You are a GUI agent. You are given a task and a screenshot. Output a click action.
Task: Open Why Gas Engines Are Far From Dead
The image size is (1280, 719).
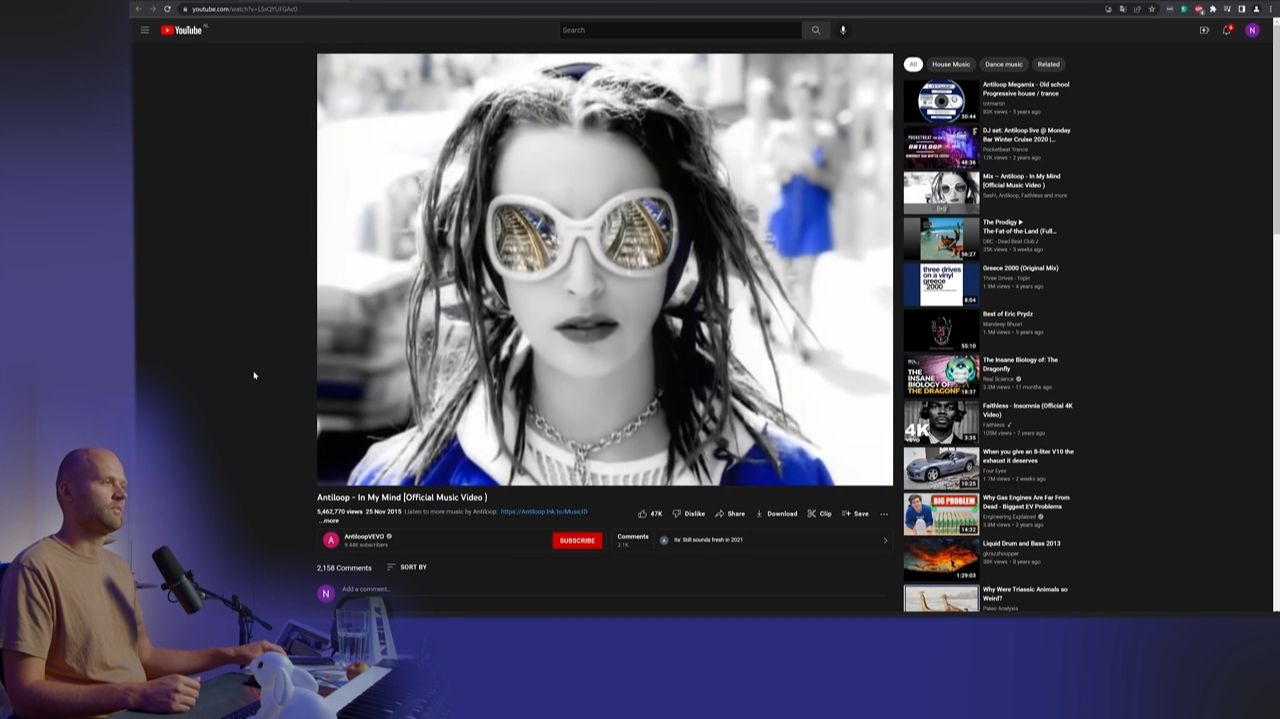pos(941,514)
